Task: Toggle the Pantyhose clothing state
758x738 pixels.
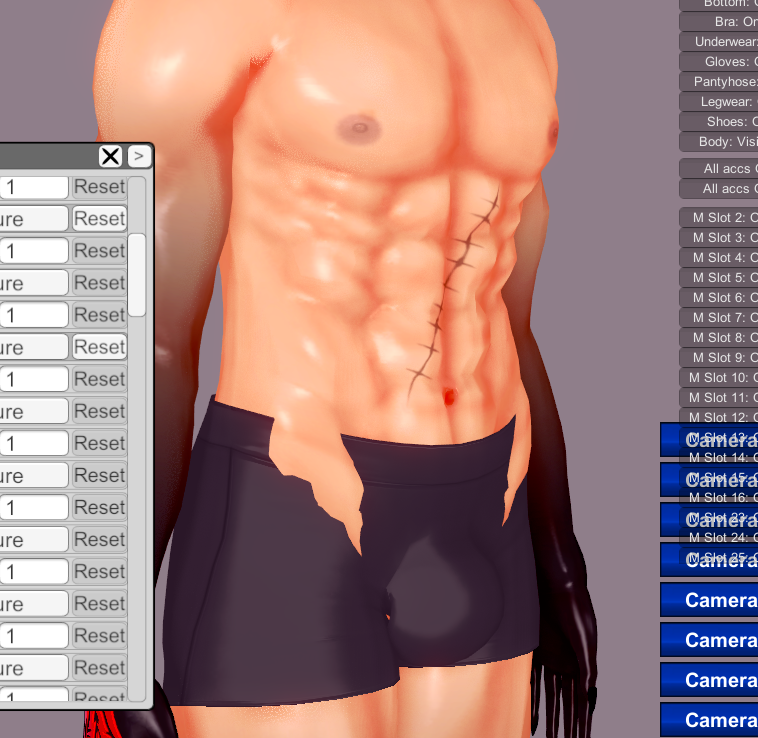Action: click(719, 81)
